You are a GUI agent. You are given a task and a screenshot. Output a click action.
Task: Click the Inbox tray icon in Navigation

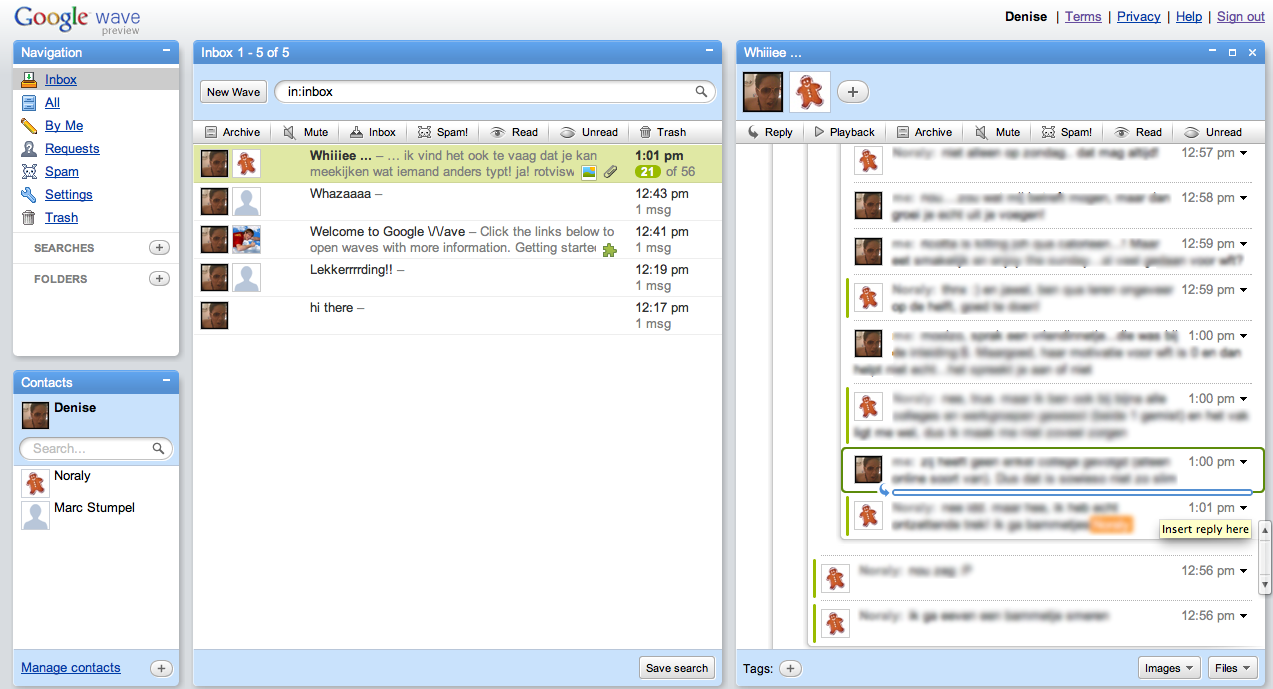click(x=29, y=79)
